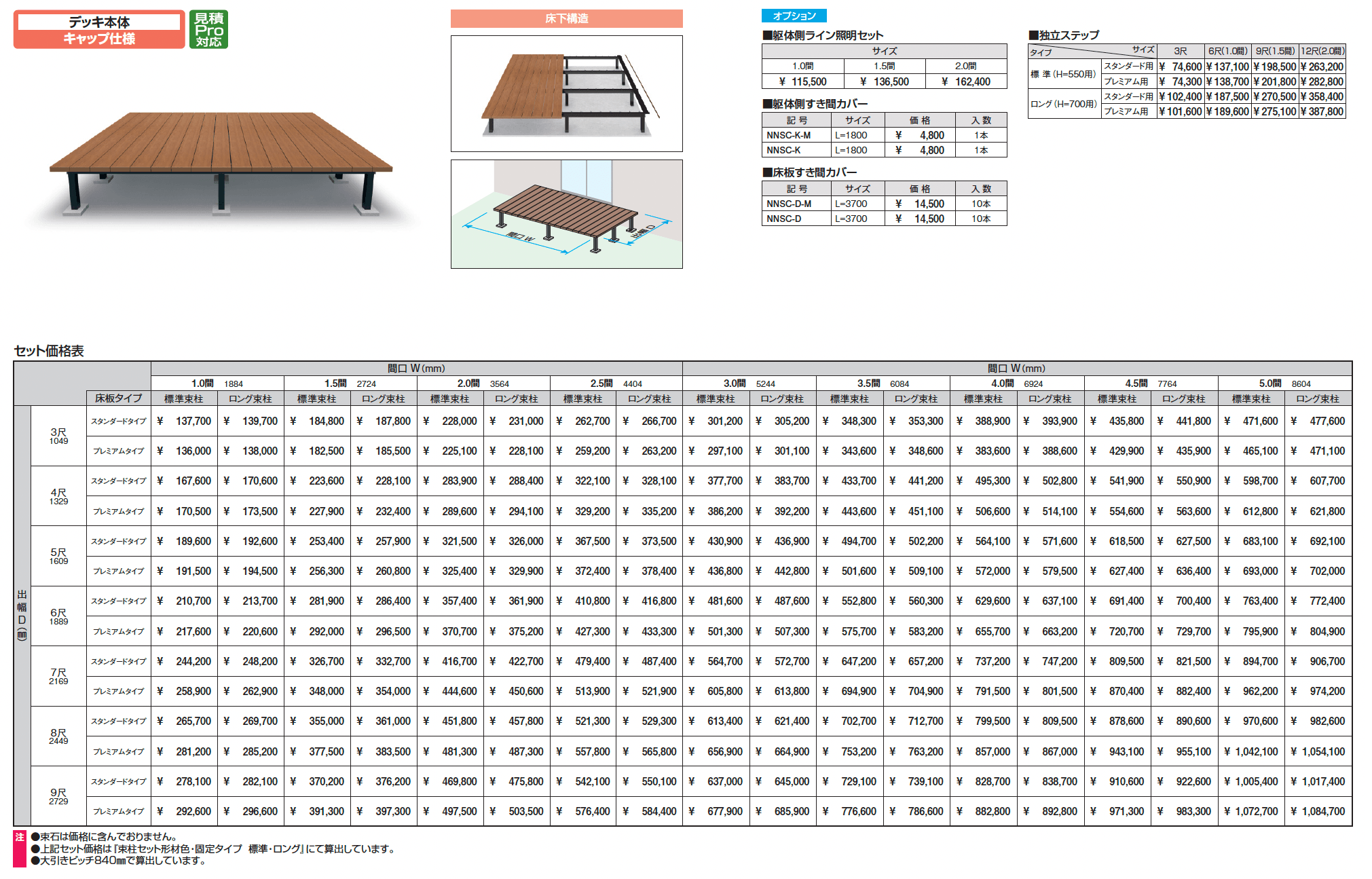Click the 3尺 1049 row header

pyautogui.click(x=58, y=436)
